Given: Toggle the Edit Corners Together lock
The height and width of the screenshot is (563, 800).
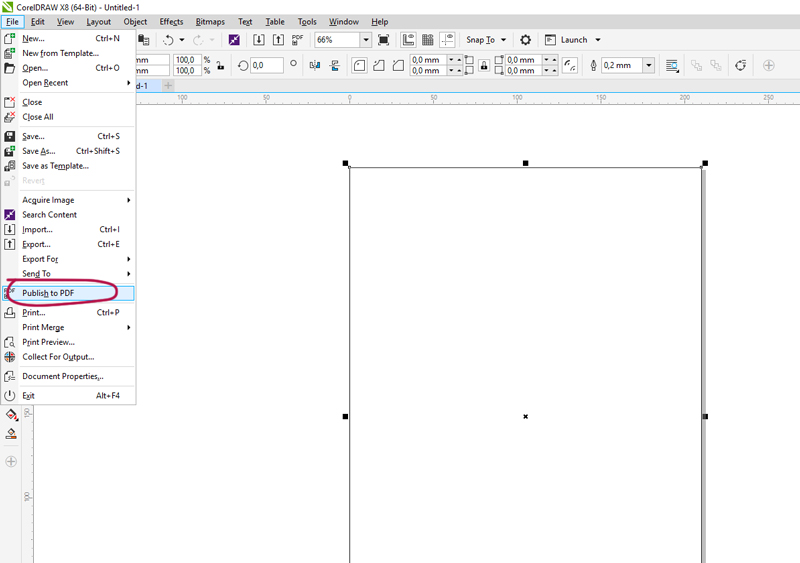Looking at the screenshot, I should coord(484,65).
